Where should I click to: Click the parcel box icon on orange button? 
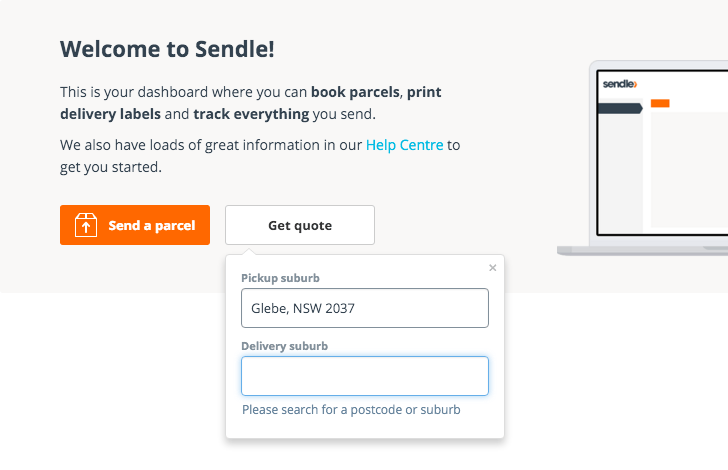point(86,225)
